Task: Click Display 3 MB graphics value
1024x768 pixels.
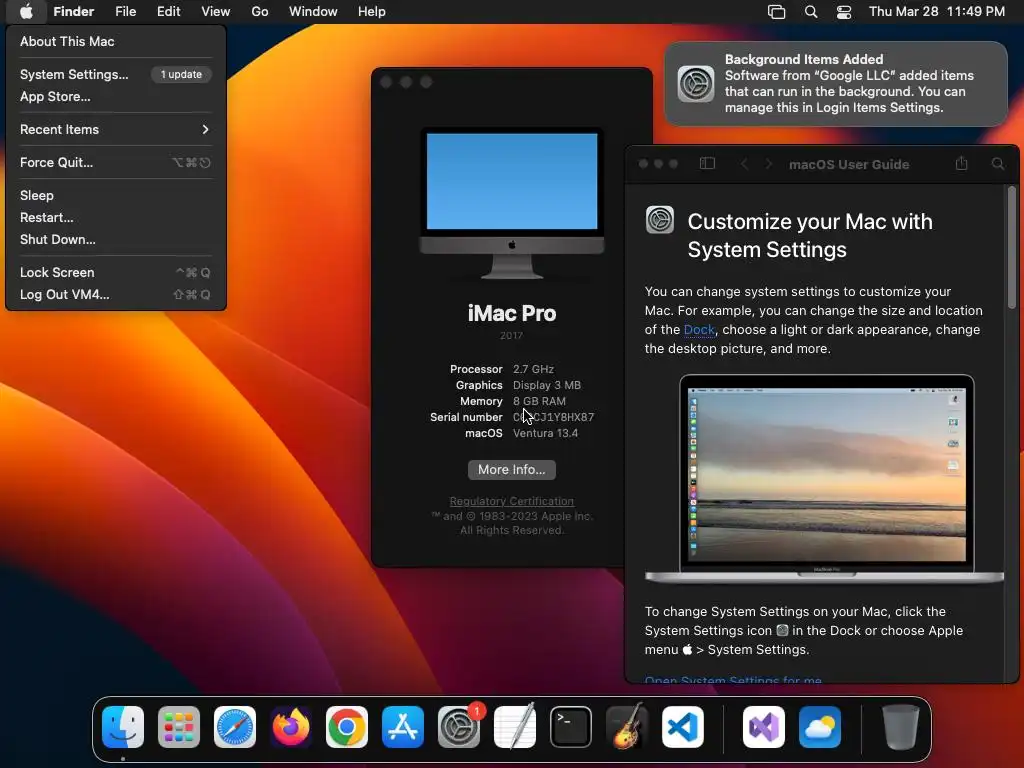Action: (547, 385)
